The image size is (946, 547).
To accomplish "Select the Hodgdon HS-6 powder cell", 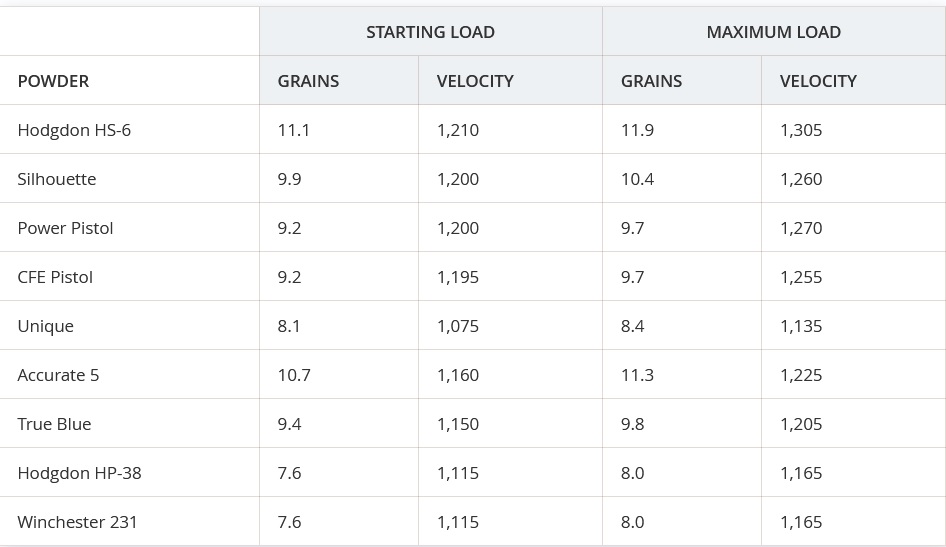I will tap(74, 130).
